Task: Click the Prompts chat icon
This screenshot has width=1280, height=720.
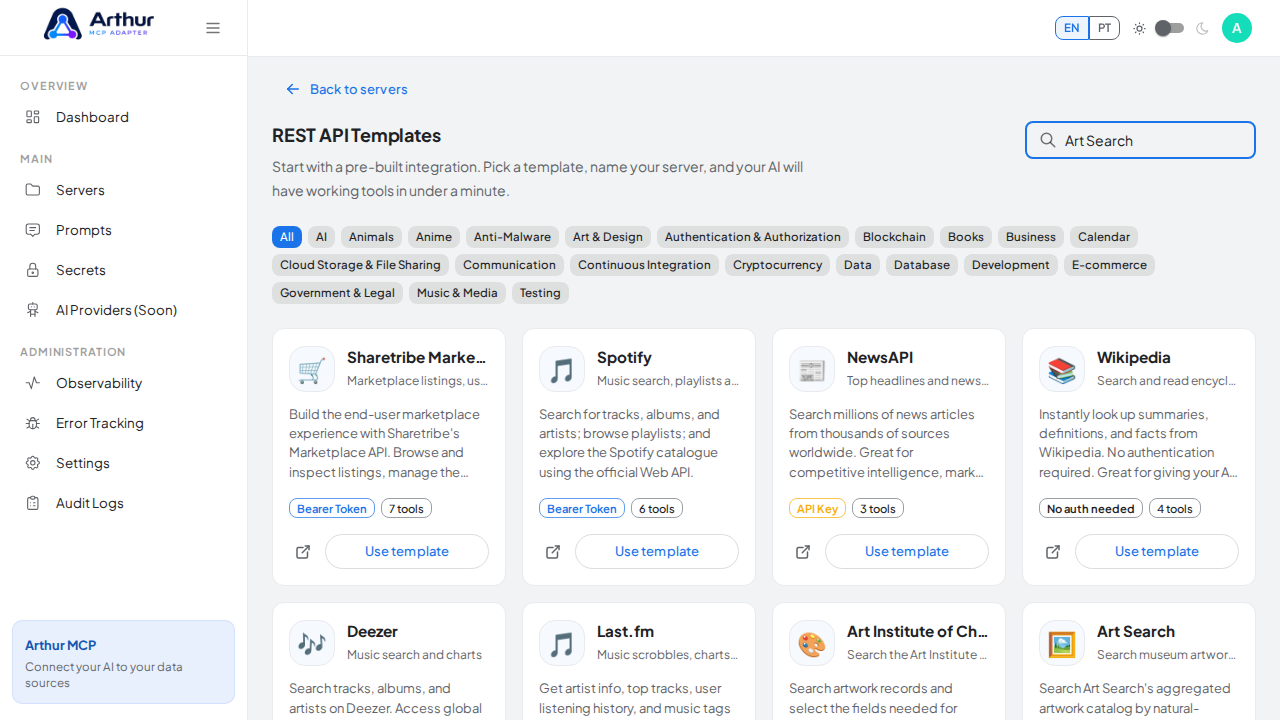Action: click(33, 230)
